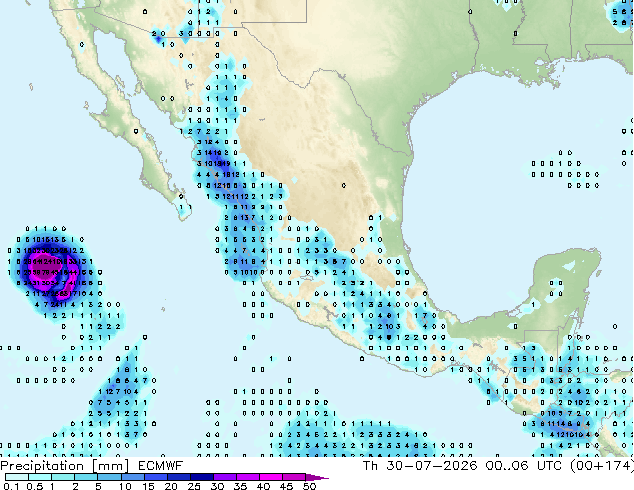Click the '[mm]' unit label
The image size is (634, 490).
point(111,466)
